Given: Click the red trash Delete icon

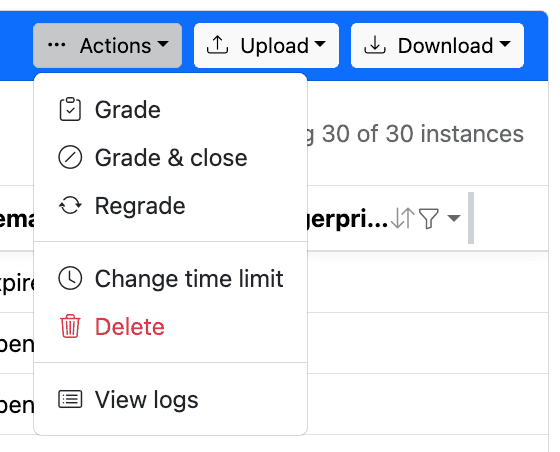Looking at the screenshot, I should [70, 326].
